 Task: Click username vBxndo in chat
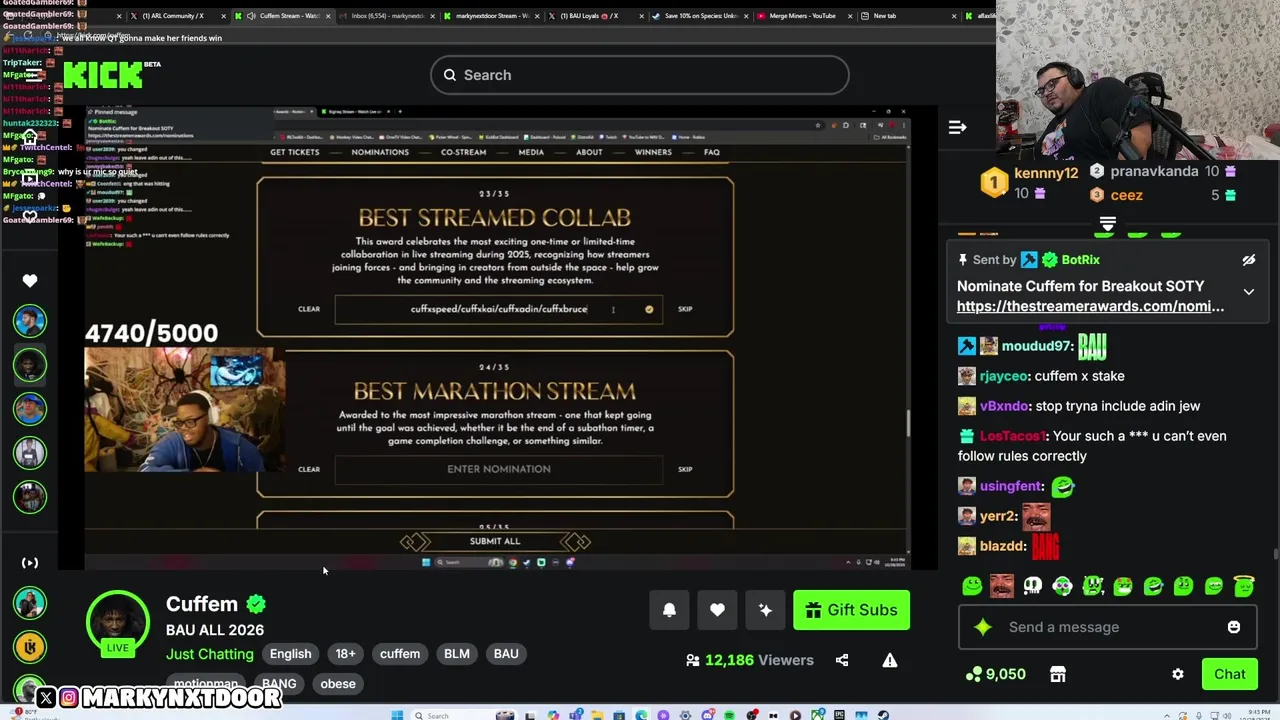point(1004,406)
